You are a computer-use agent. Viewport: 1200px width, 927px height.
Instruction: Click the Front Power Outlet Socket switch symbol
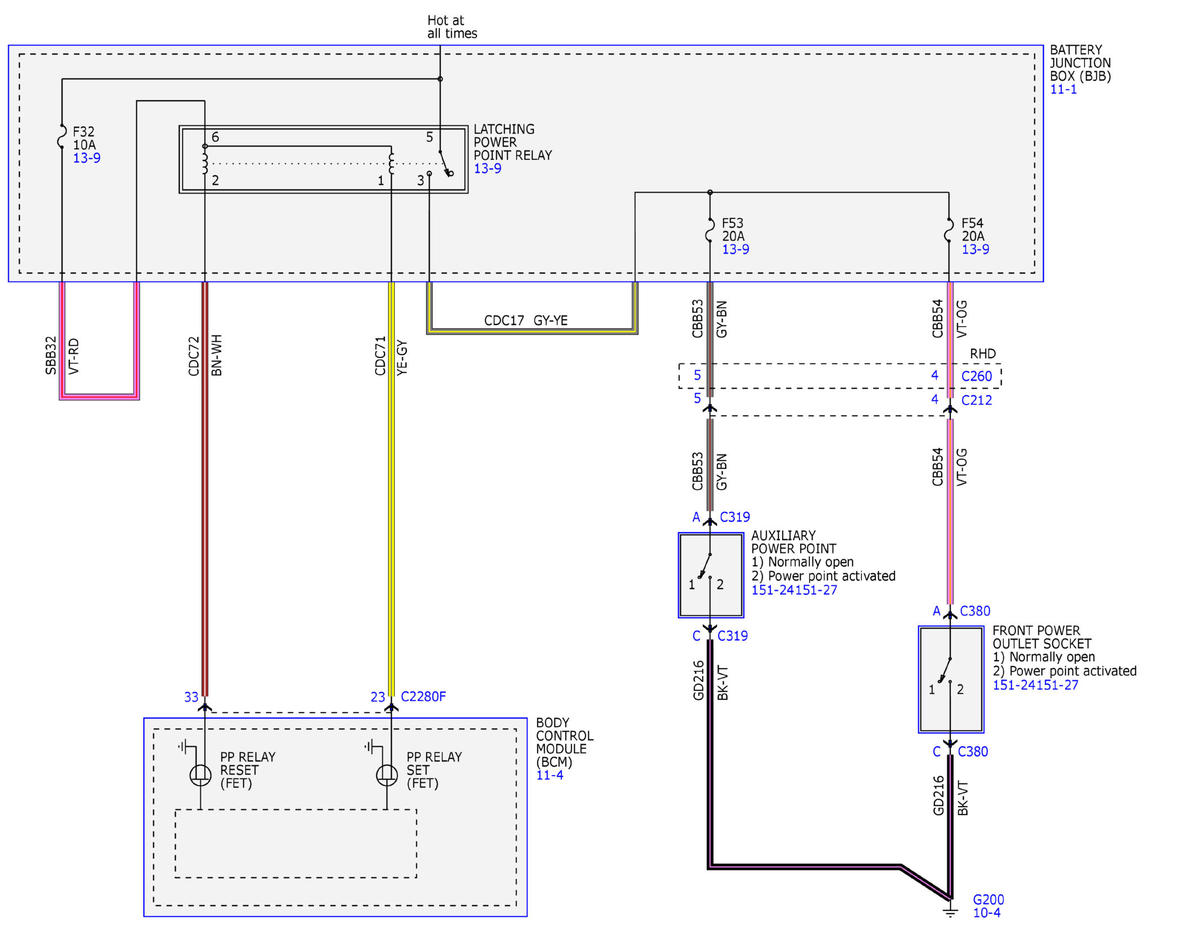950,680
